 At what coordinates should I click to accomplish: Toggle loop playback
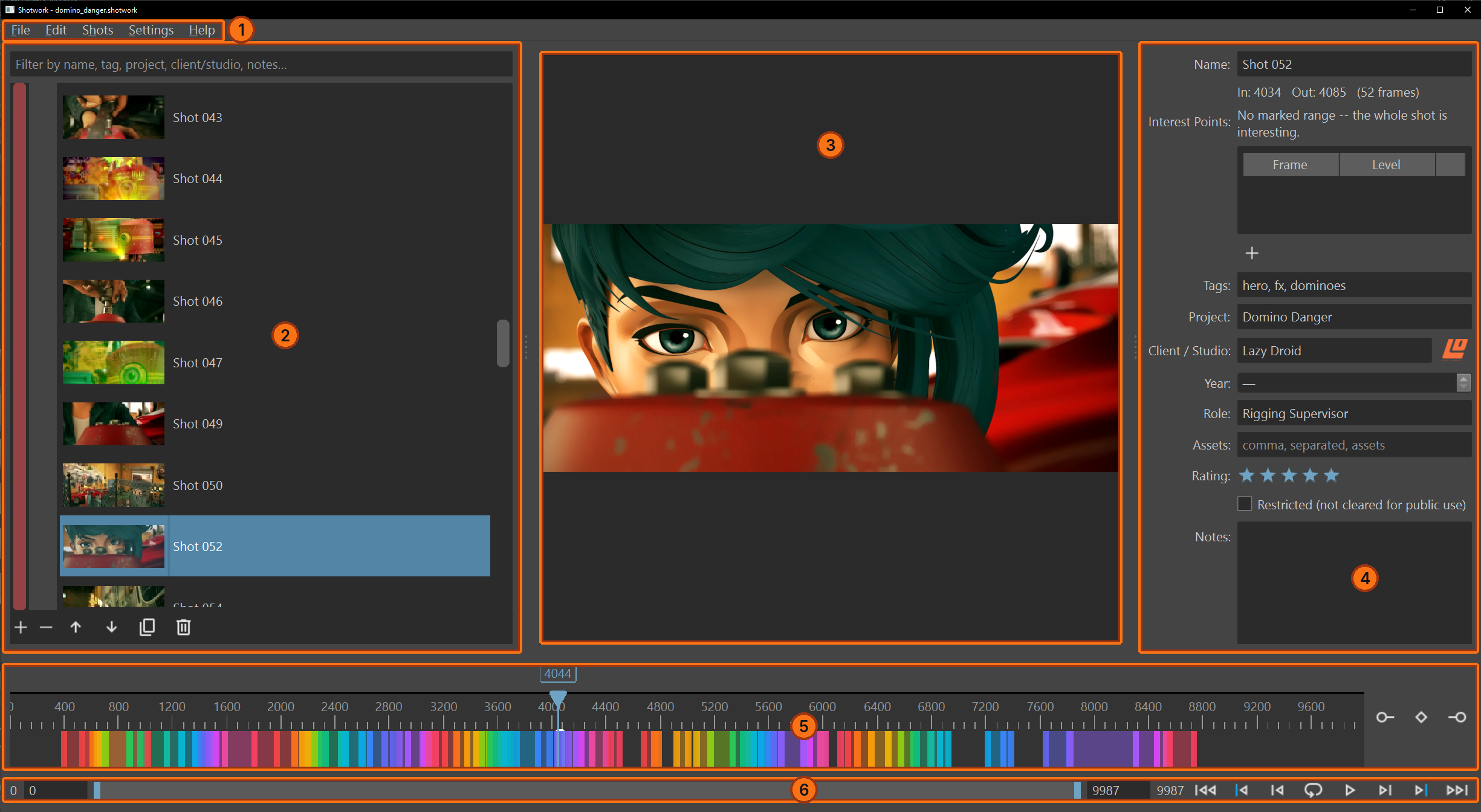[x=1313, y=790]
